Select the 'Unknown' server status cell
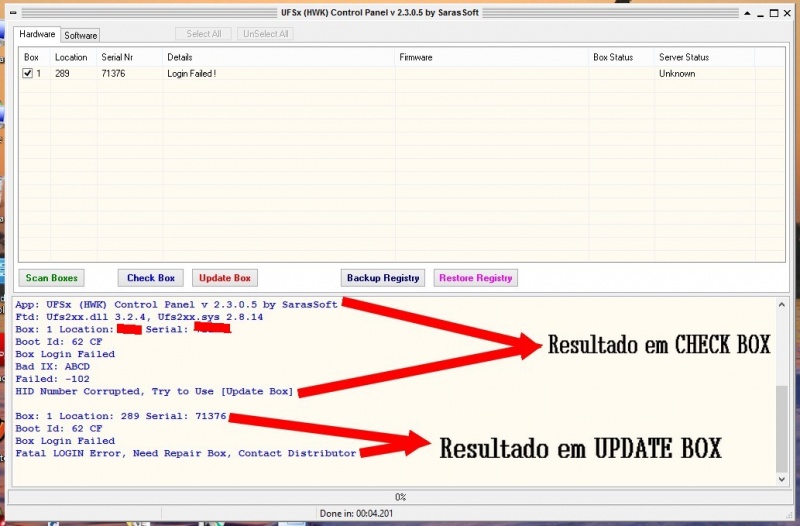This screenshot has height=526, width=800. click(x=677, y=73)
